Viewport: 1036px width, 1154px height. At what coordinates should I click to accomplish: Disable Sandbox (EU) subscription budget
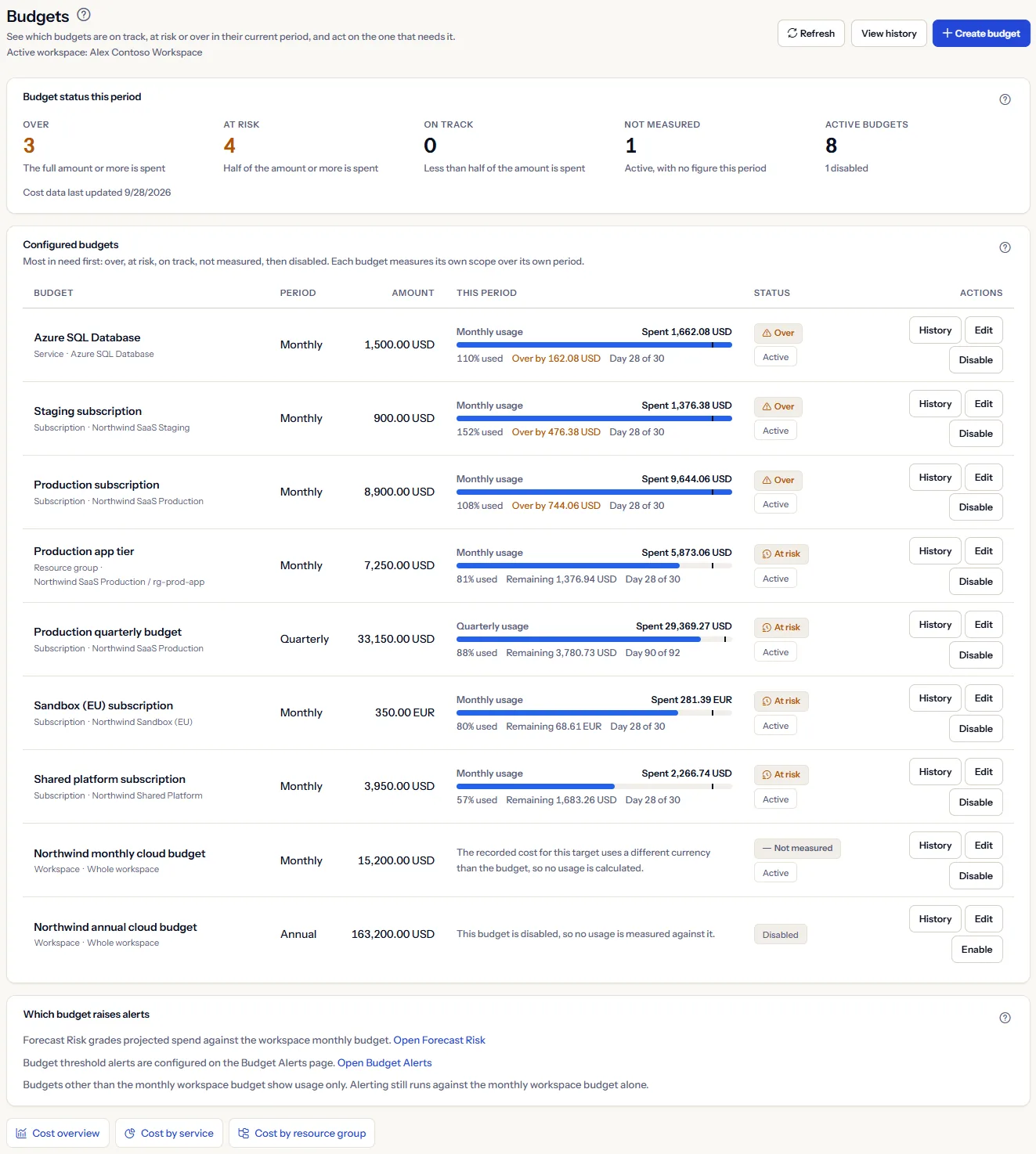[976, 729]
